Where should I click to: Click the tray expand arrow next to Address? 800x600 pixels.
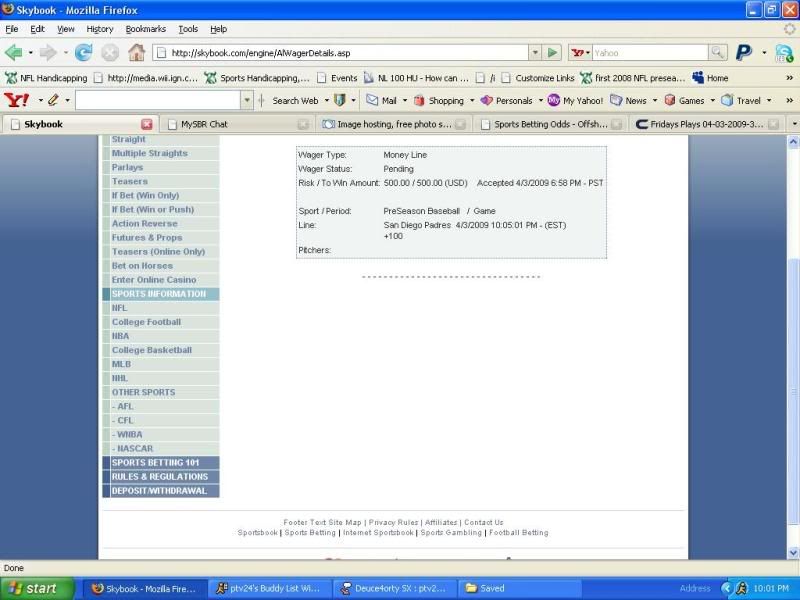tap(726, 588)
